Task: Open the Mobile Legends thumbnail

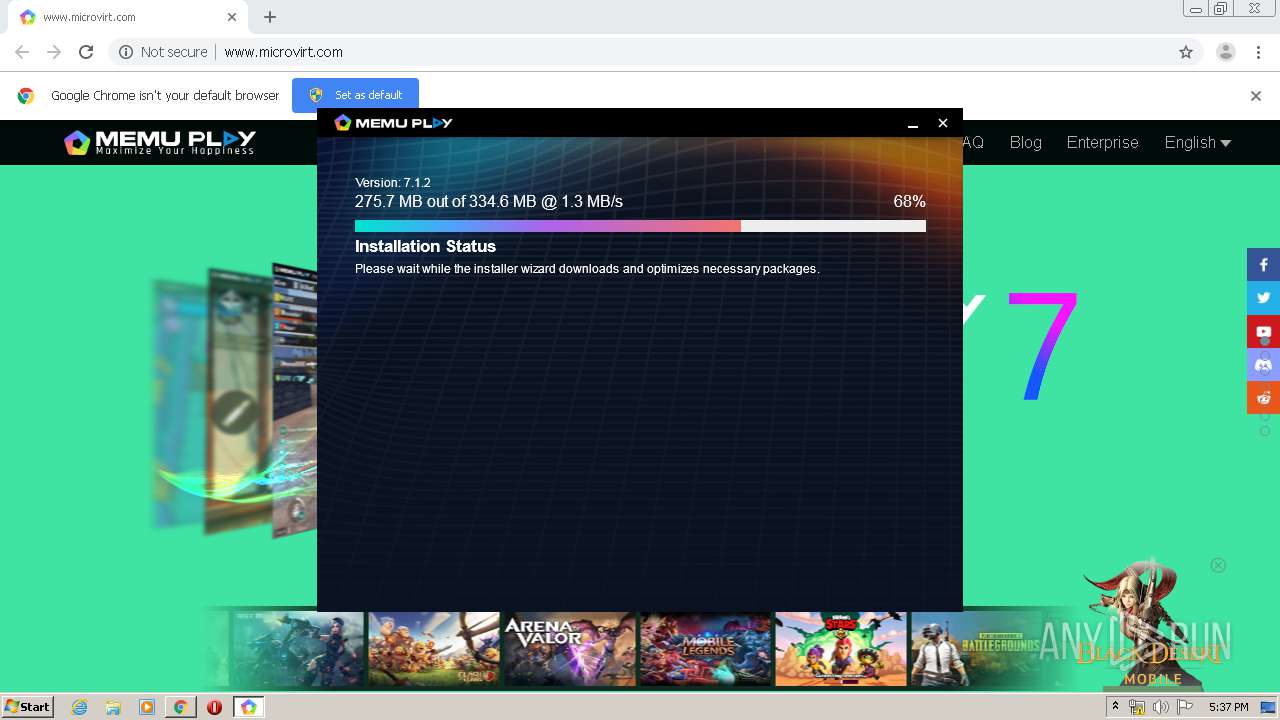Action: 705,649
